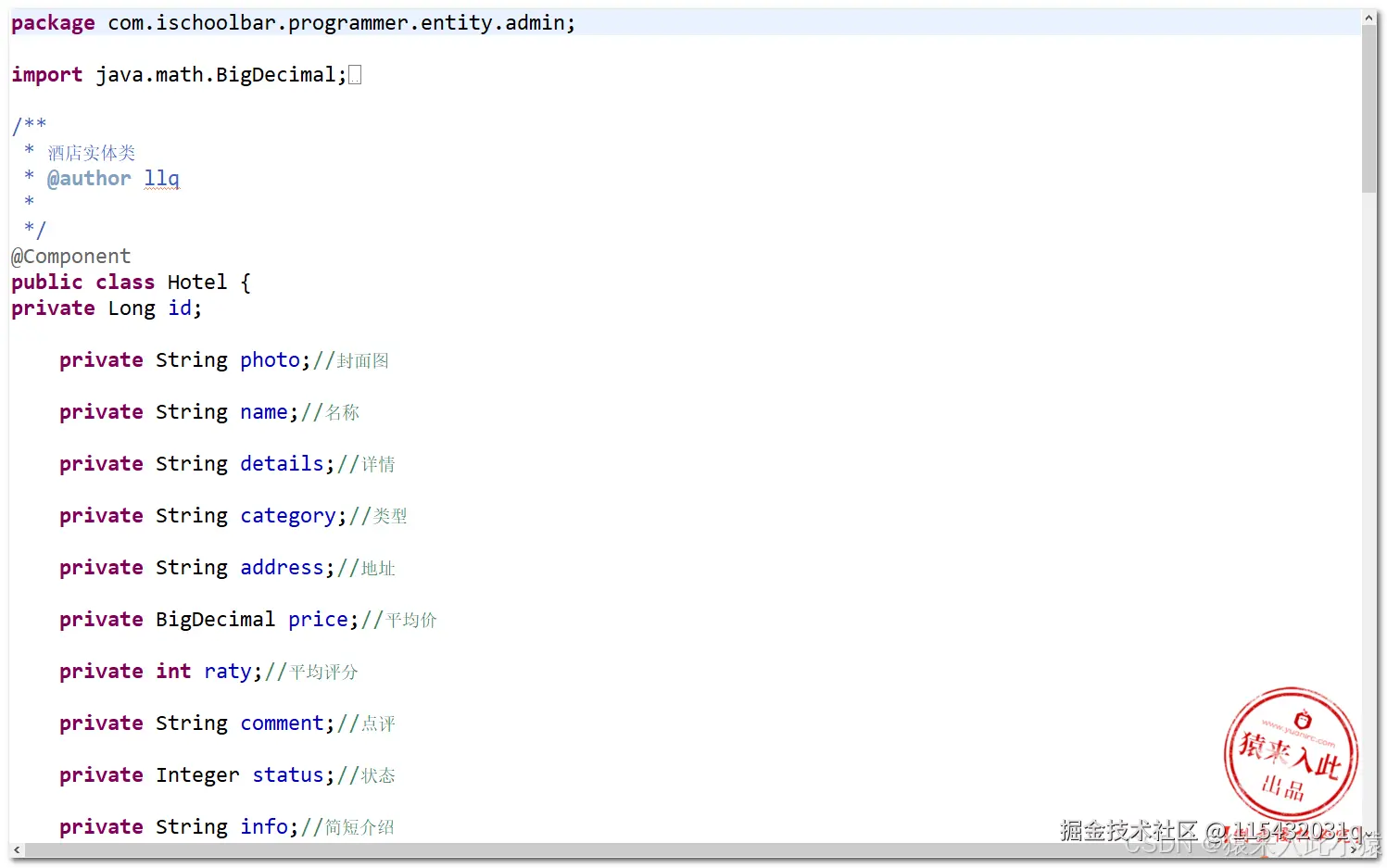This screenshot has width=1387, height=868.
Task: Click the field name 'photo'
Action: pyautogui.click(x=270, y=360)
